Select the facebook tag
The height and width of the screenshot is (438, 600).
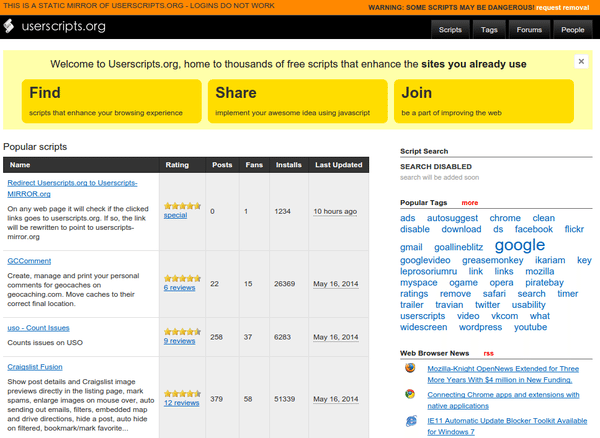tap(534, 229)
